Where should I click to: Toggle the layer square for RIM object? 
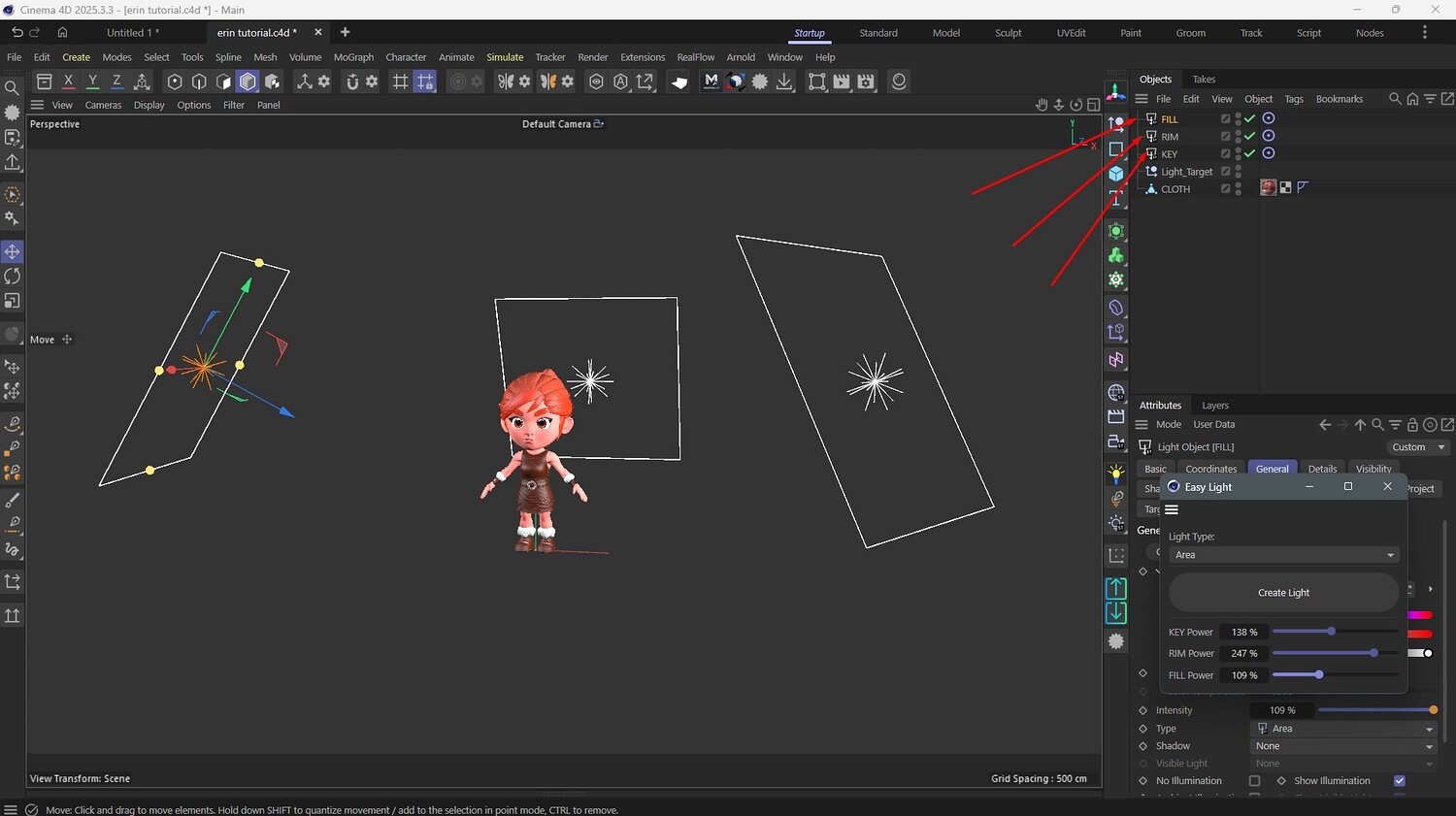tap(1225, 137)
